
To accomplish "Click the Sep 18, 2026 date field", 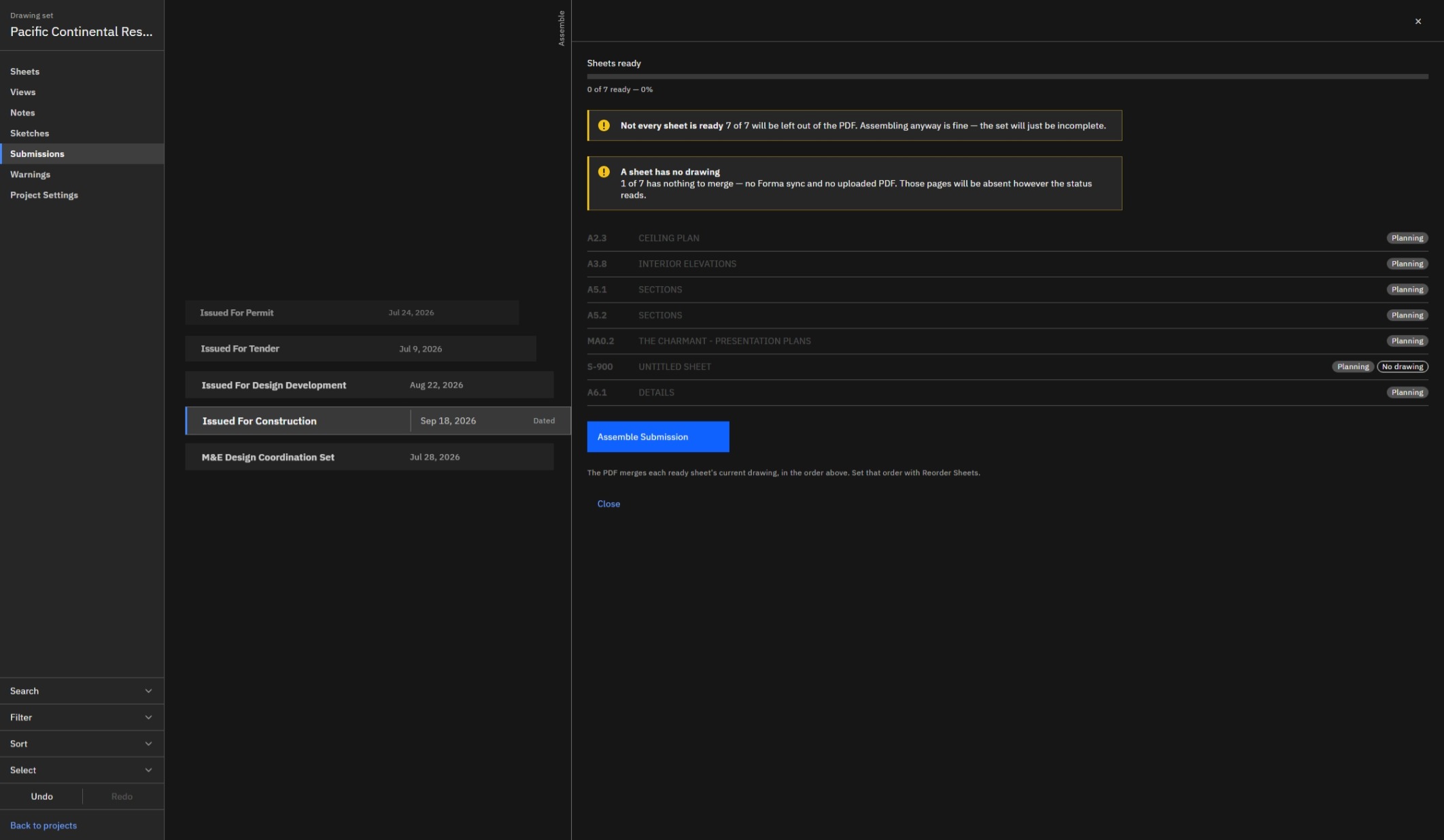I will point(449,421).
